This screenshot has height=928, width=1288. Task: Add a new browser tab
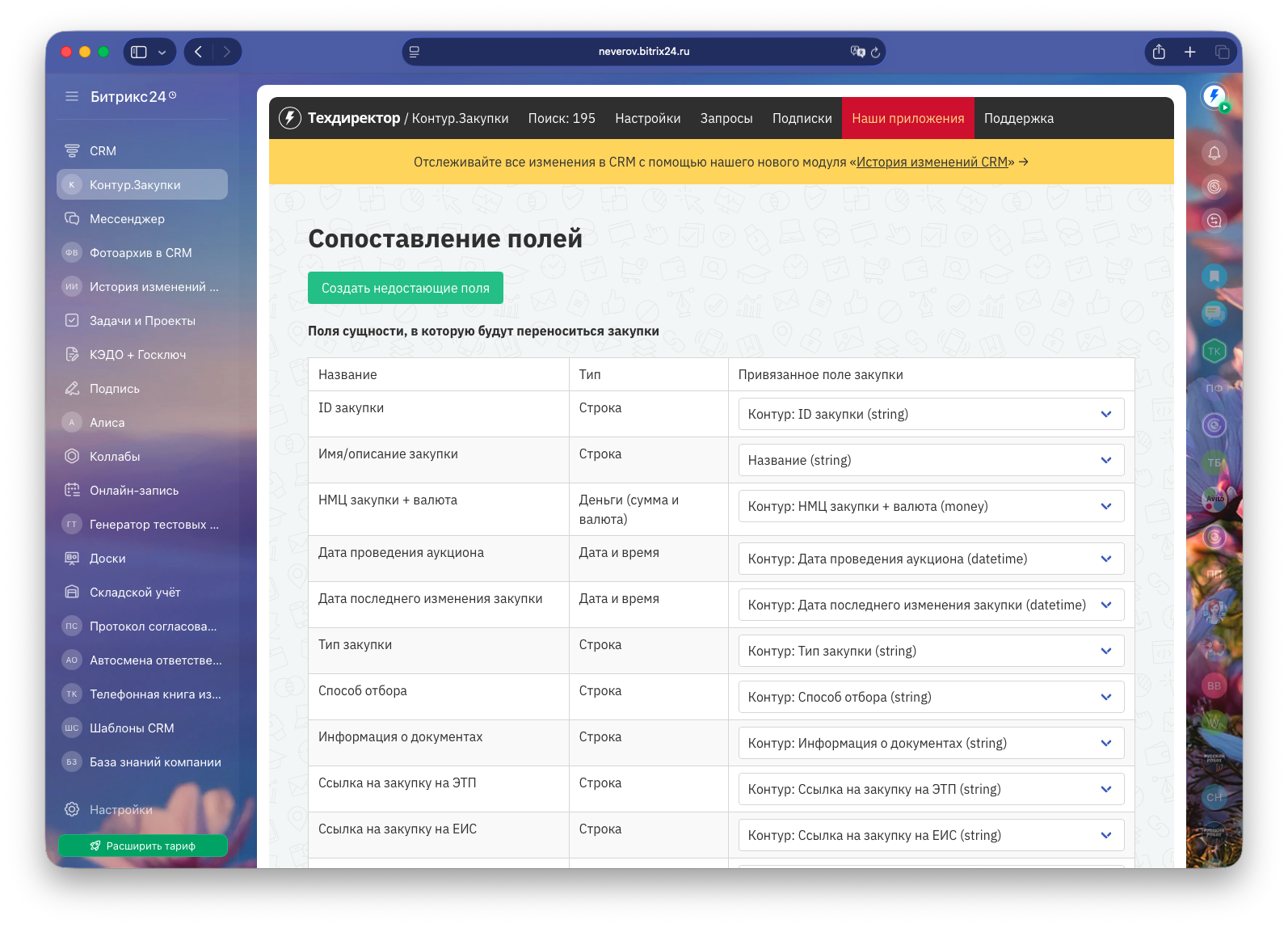pos(1190,52)
